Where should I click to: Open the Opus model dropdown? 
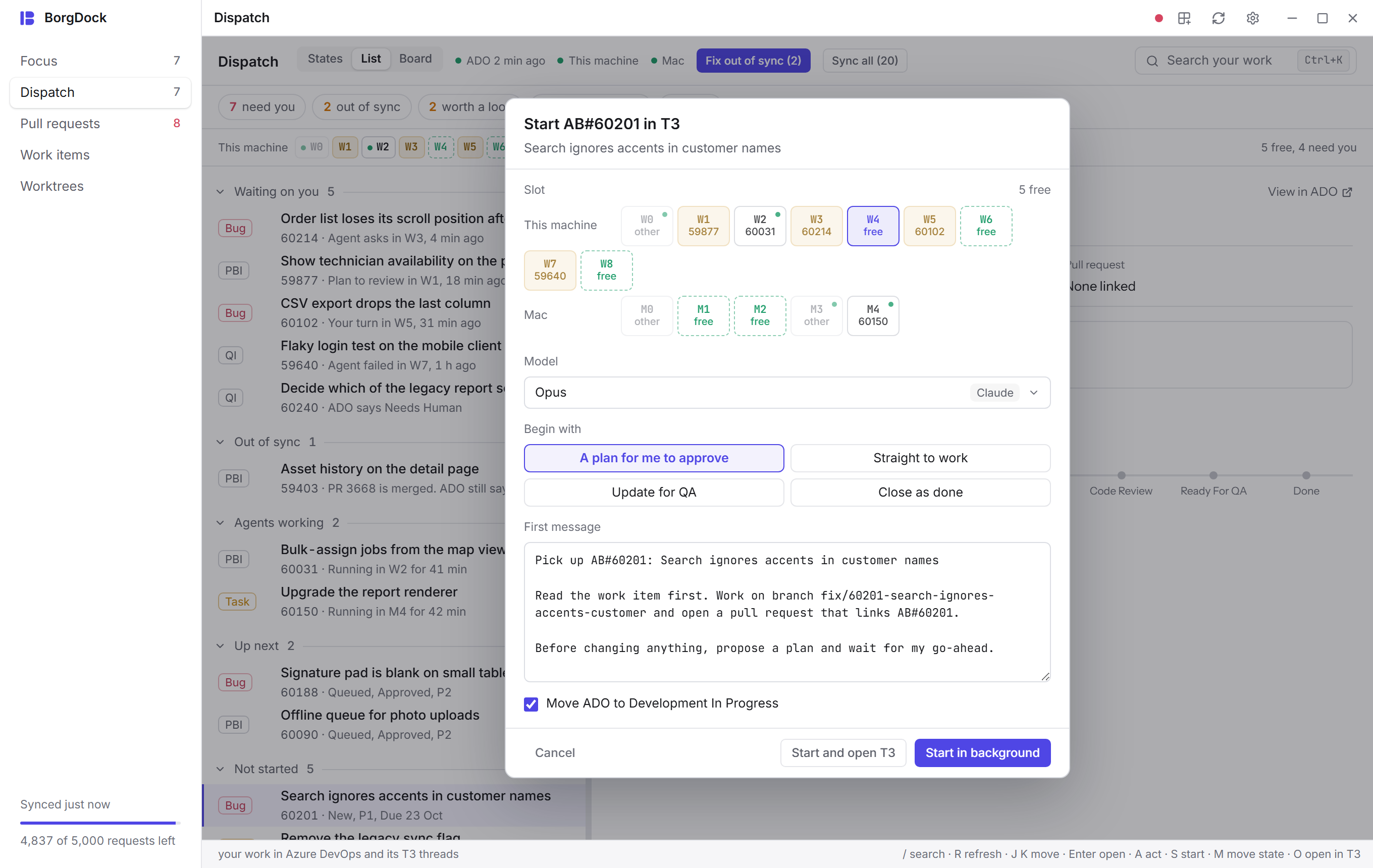[787, 393]
